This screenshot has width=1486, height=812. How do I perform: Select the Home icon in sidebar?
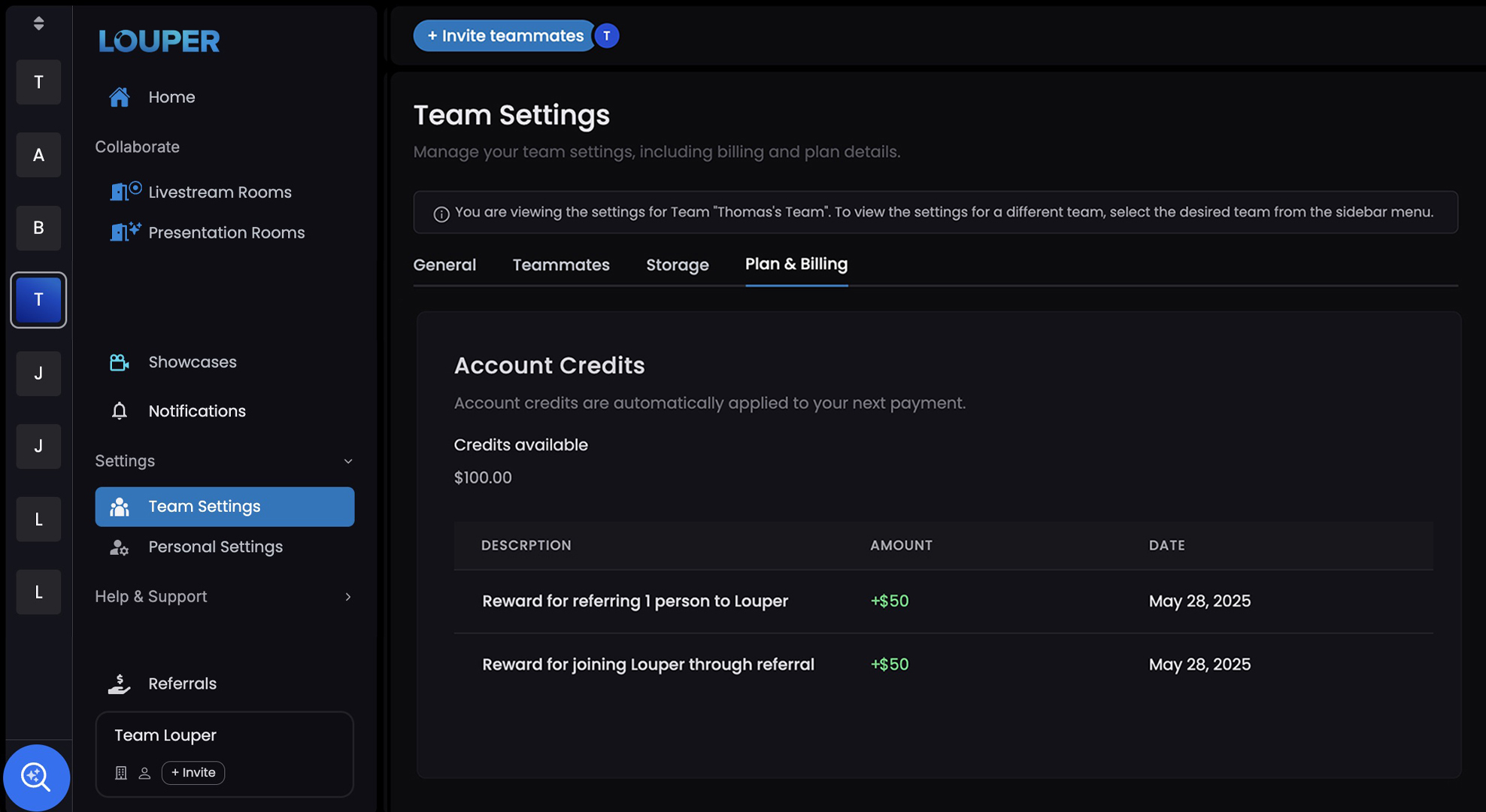(x=119, y=96)
